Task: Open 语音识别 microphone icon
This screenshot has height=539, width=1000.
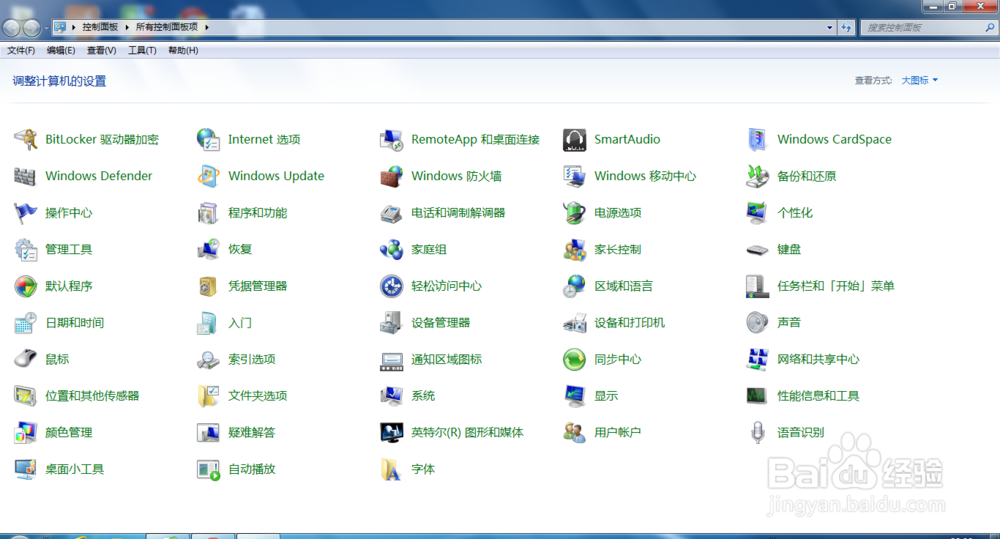Action: (x=757, y=432)
